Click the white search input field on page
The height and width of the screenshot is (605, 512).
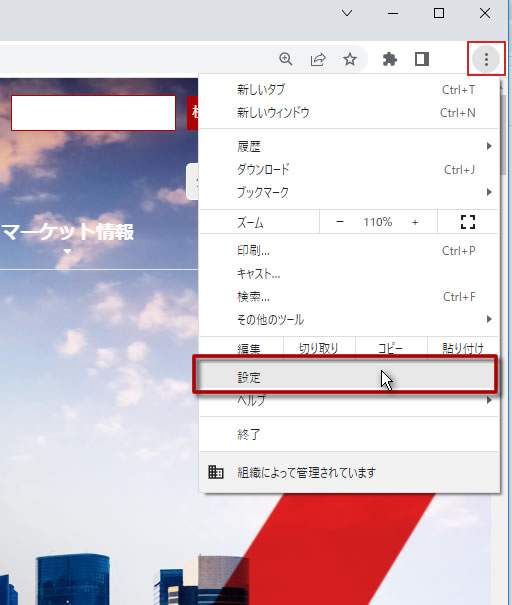point(93,113)
